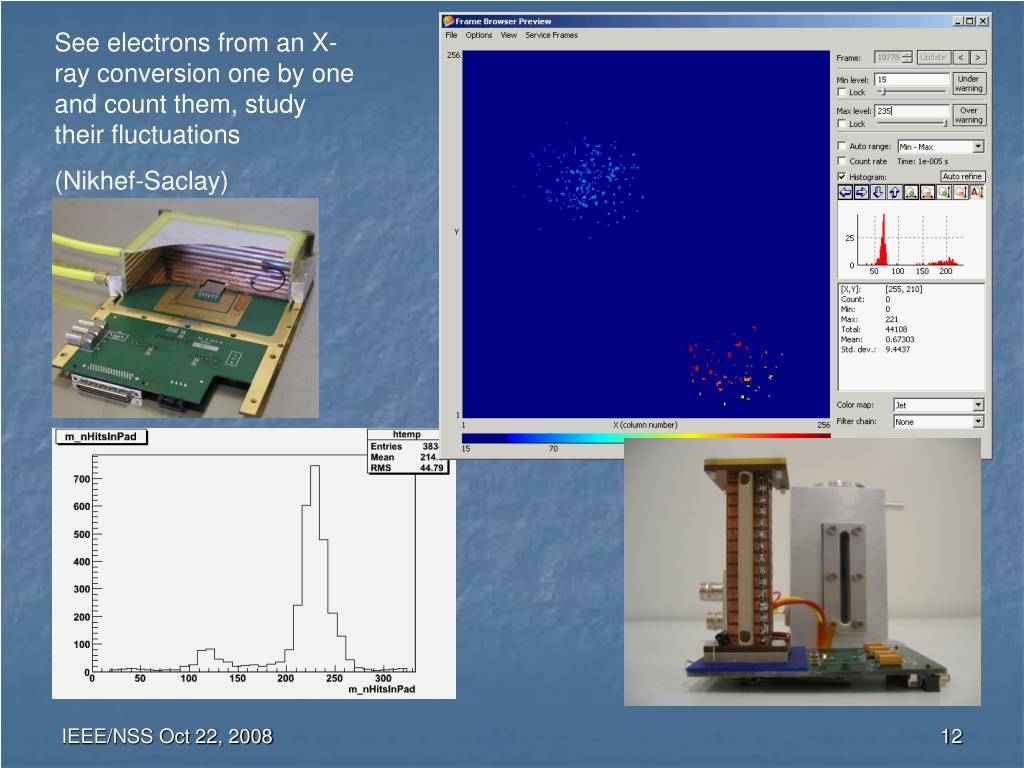
Task: Open the Auto range Min - Max dropdown
Action: pos(941,146)
